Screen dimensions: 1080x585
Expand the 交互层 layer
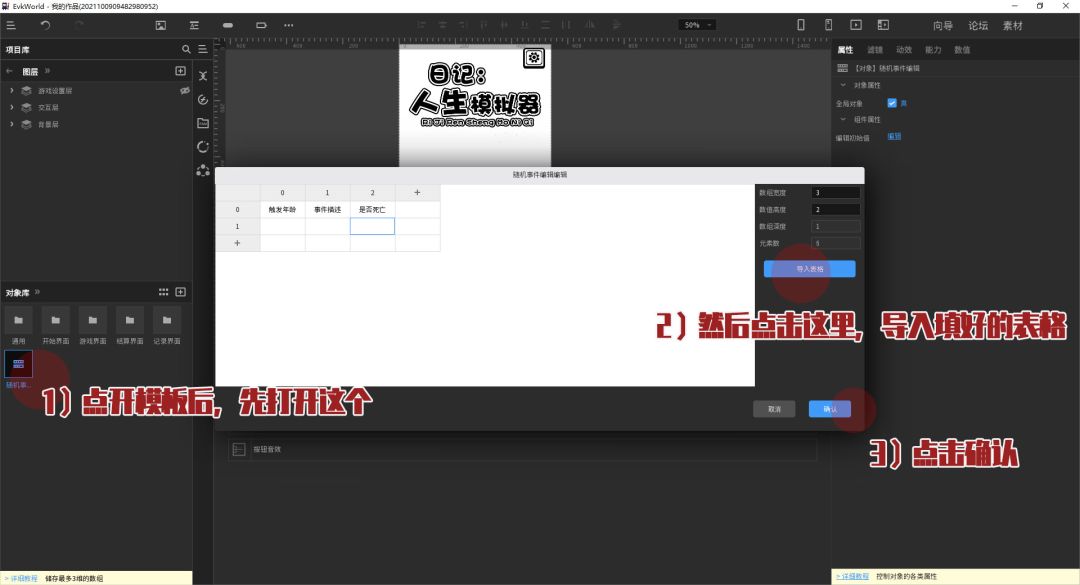[x=12, y=107]
